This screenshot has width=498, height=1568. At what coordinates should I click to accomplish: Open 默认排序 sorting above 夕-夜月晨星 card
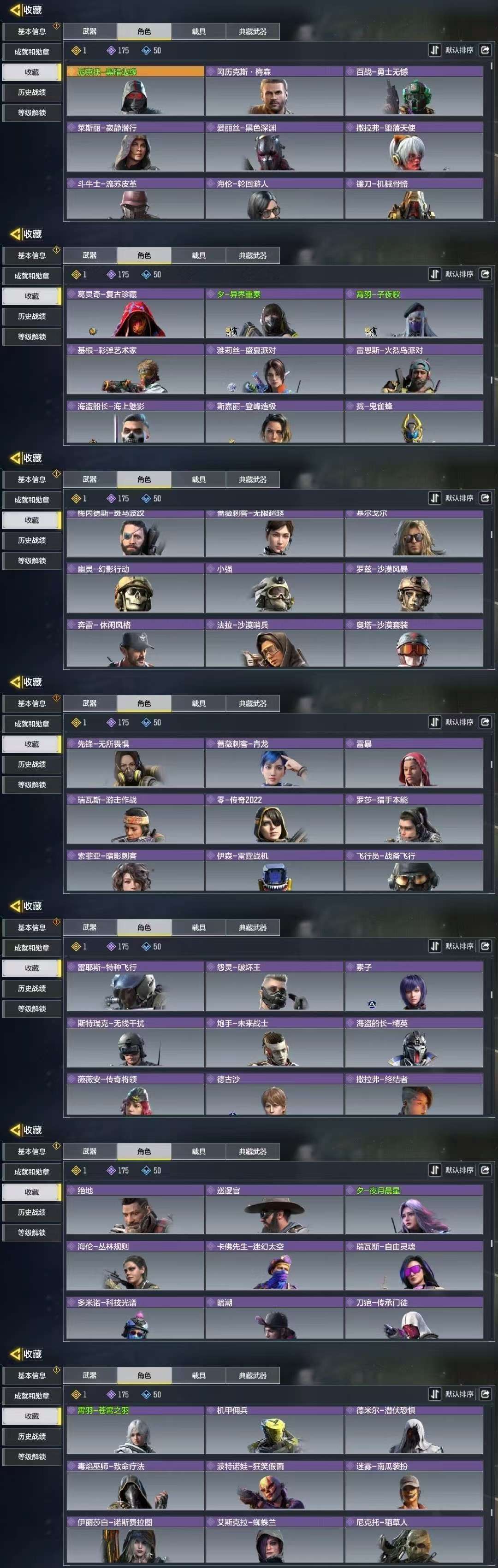[x=459, y=1170]
